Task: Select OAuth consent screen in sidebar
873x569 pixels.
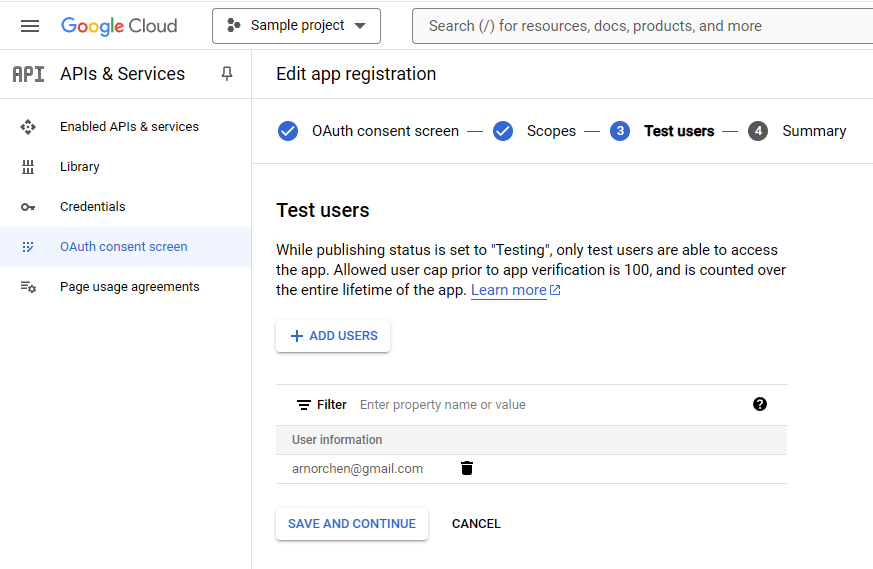Action: [124, 247]
